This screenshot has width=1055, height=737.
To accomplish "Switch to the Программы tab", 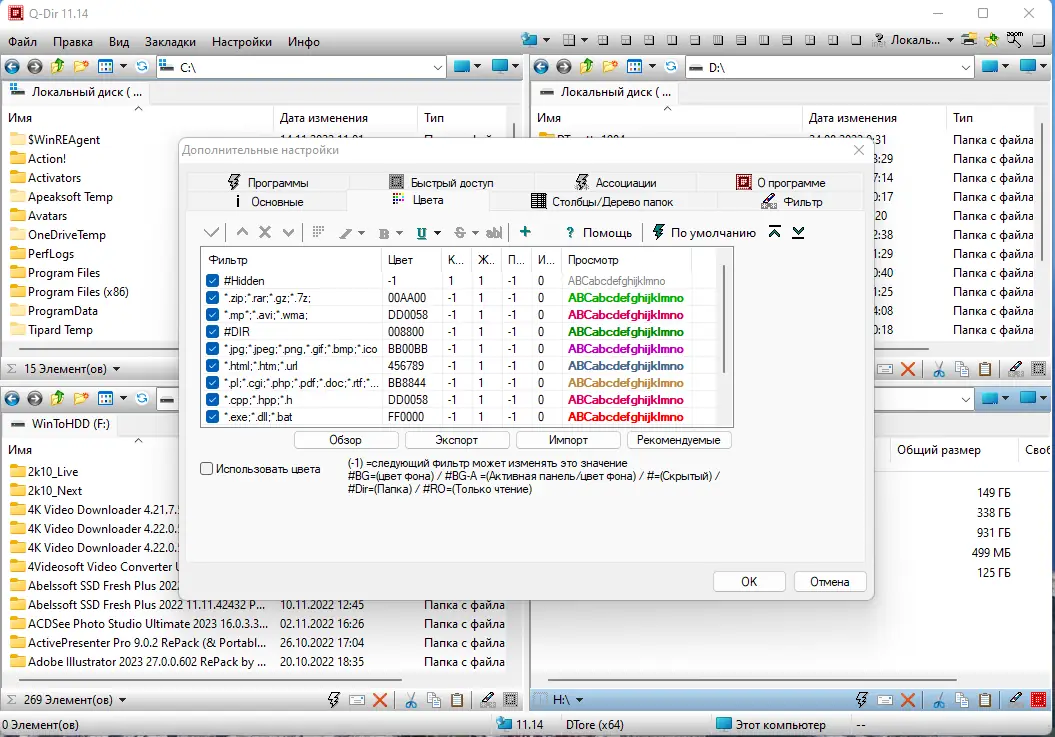I will [x=268, y=182].
